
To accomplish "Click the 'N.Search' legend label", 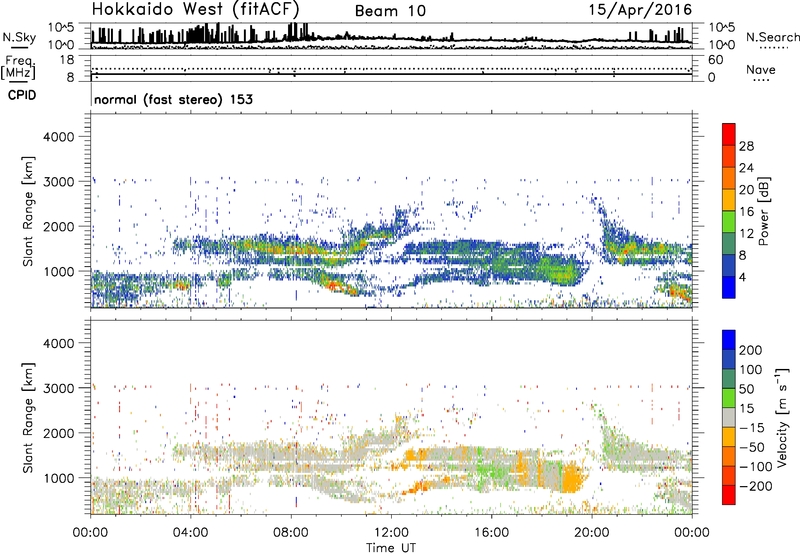I will [x=772, y=37].
